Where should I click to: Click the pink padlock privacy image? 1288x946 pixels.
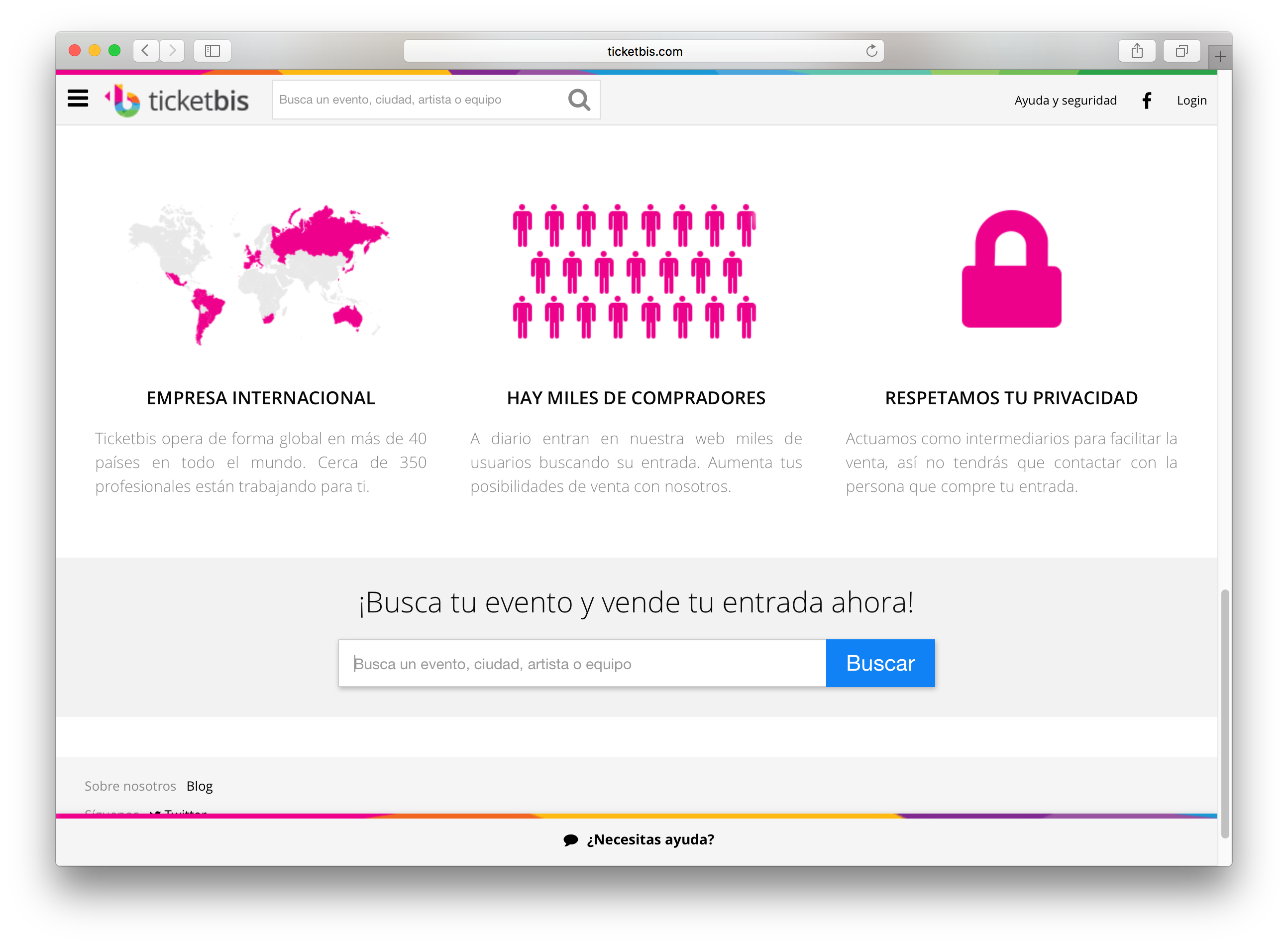pyautogui.click(x=1011, y=269)
